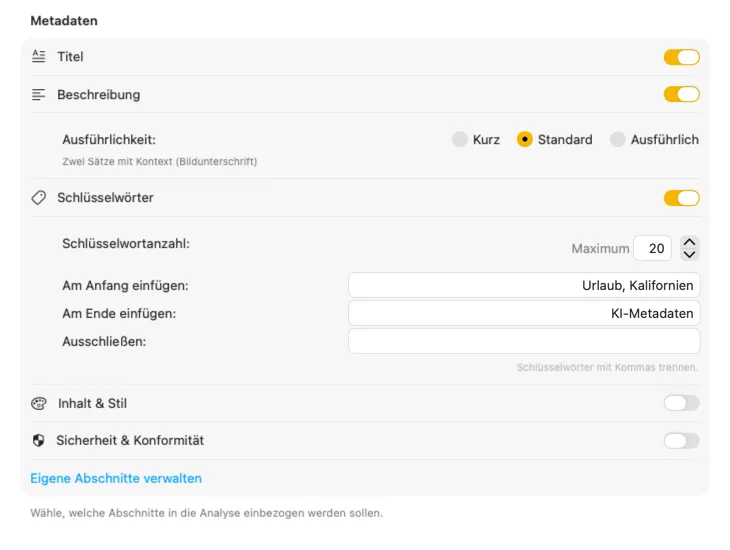Image resolution: width=730 pixels, height=550 pixels.
Task: Increase keyword maximum with stepper up arrow
Action: [x=689, y=242]
